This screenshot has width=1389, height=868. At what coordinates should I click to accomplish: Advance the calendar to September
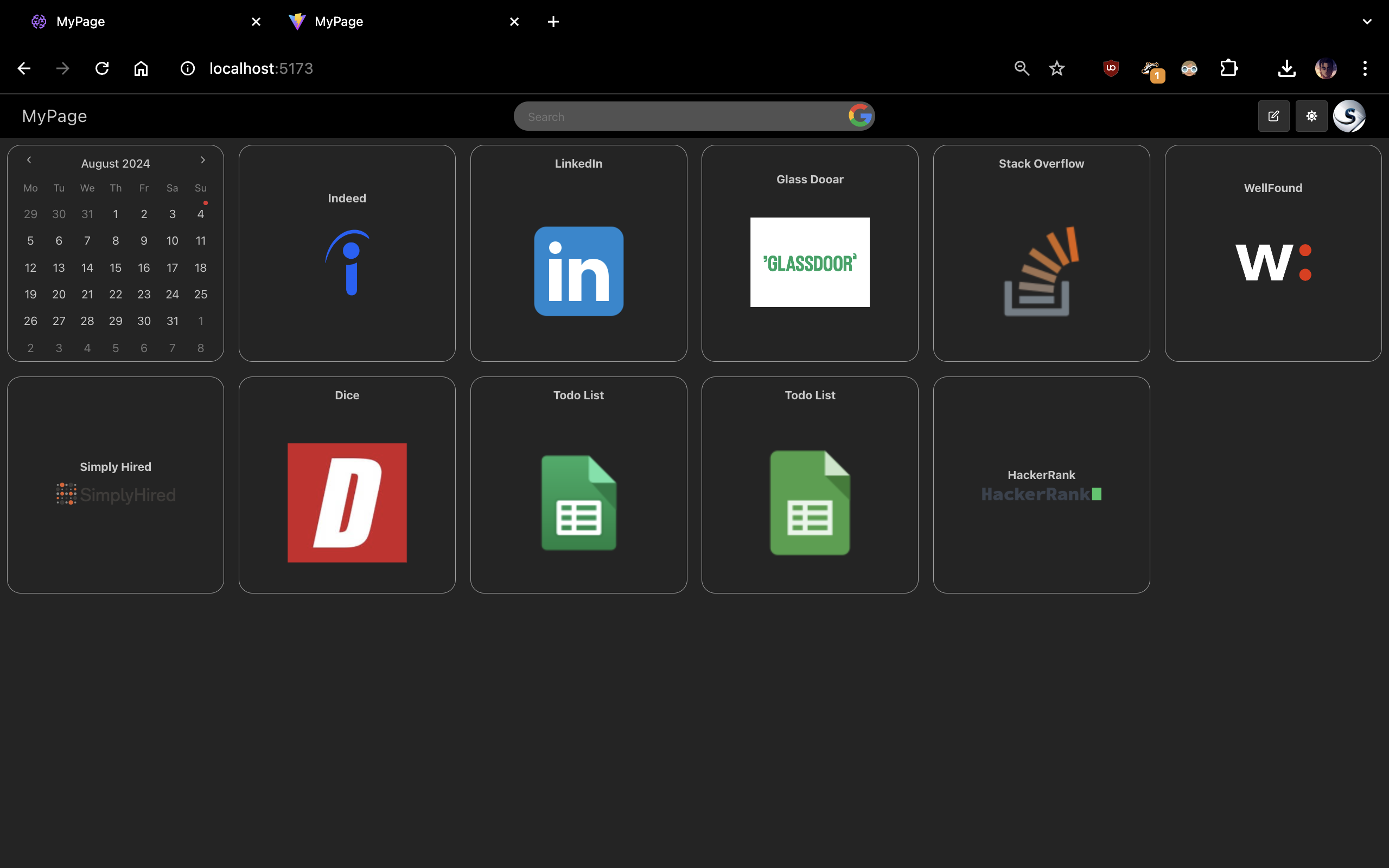point(202,159)
